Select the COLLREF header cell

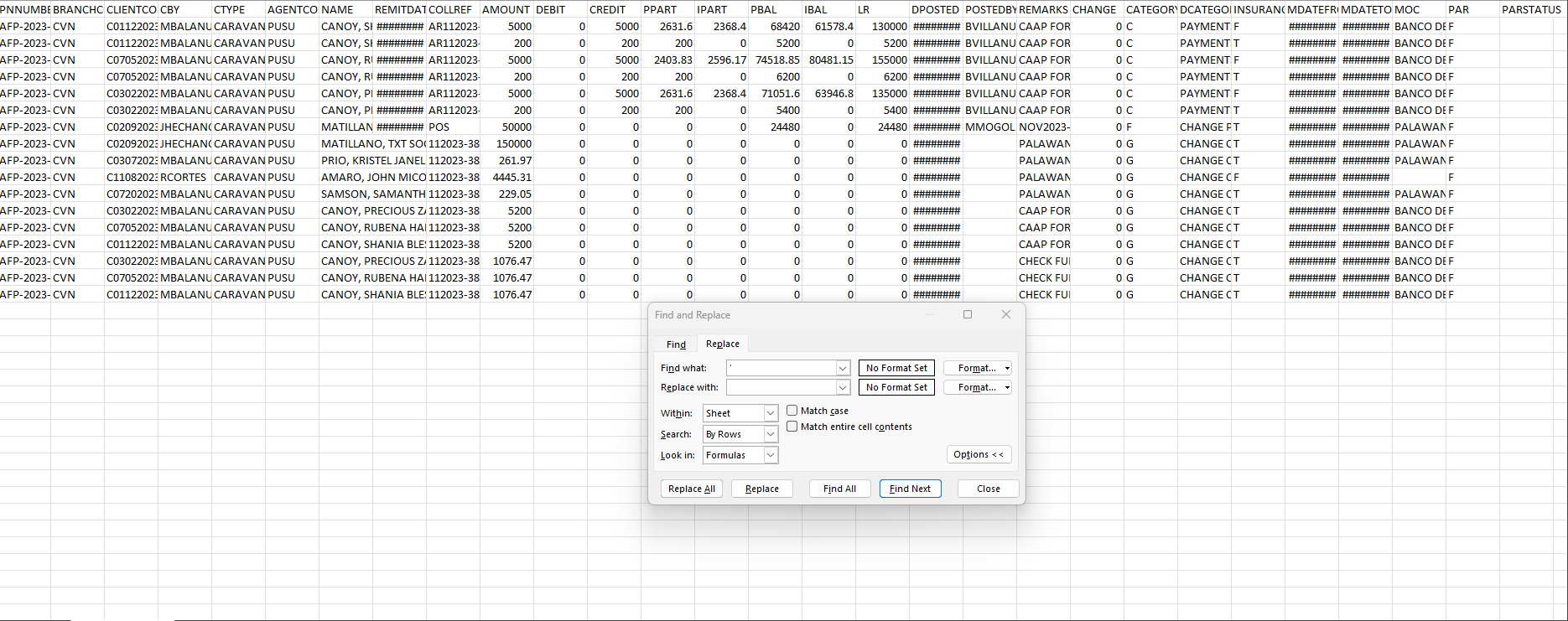(453, 9)
